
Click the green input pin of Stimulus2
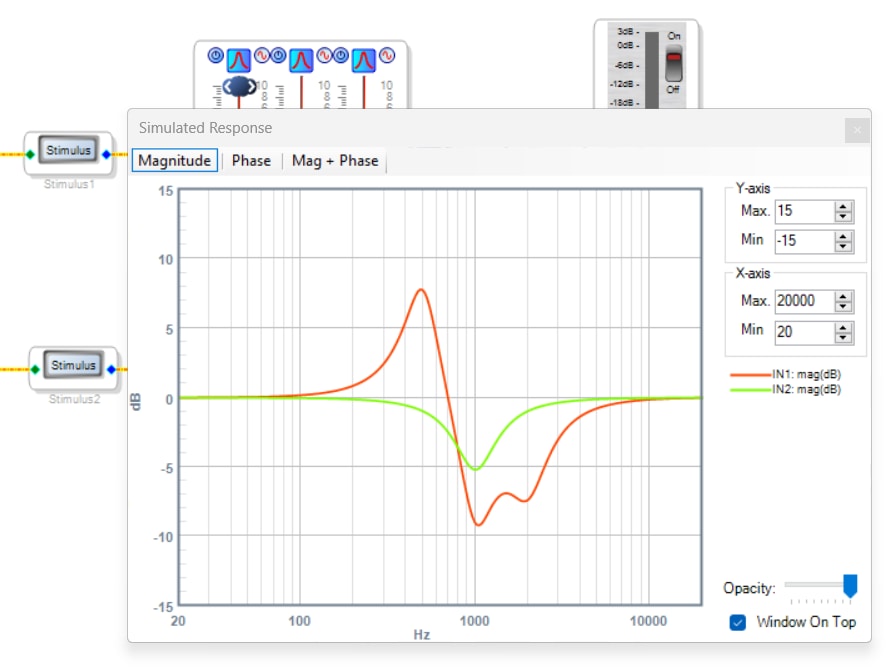36,369
